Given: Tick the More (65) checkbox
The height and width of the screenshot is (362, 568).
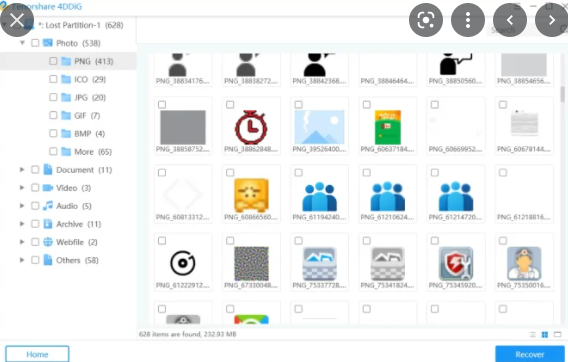Looking at the screenshot, I should click(53, 151).
